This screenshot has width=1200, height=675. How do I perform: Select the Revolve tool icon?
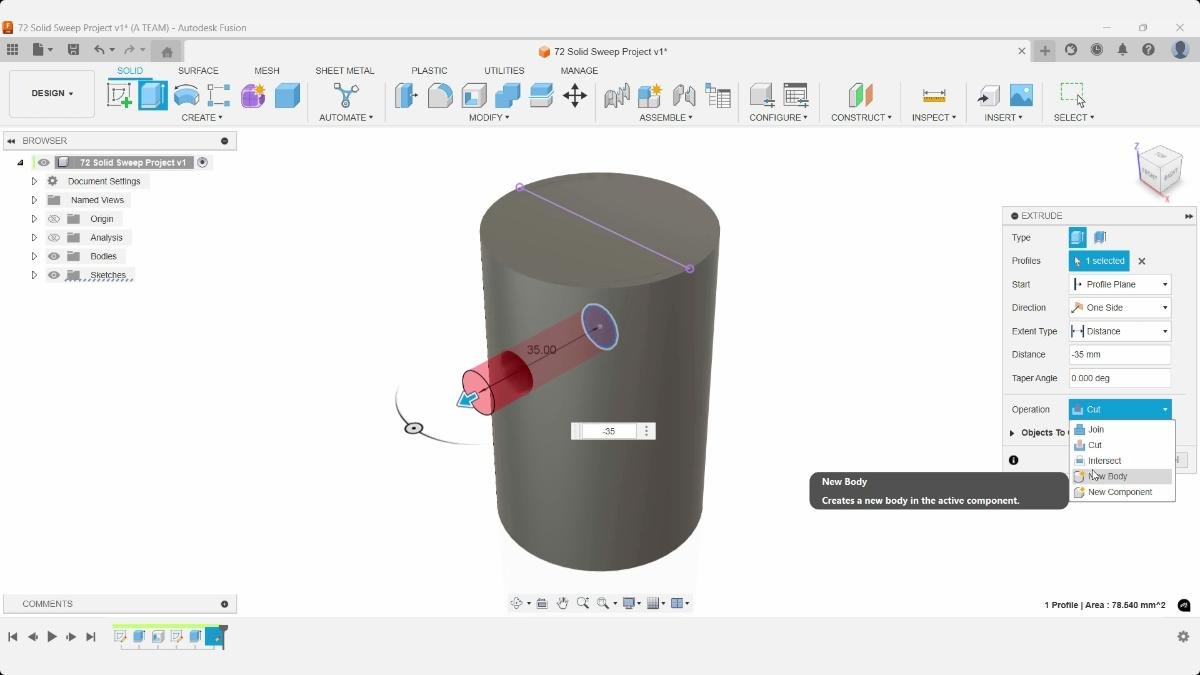tap(186, 95)
